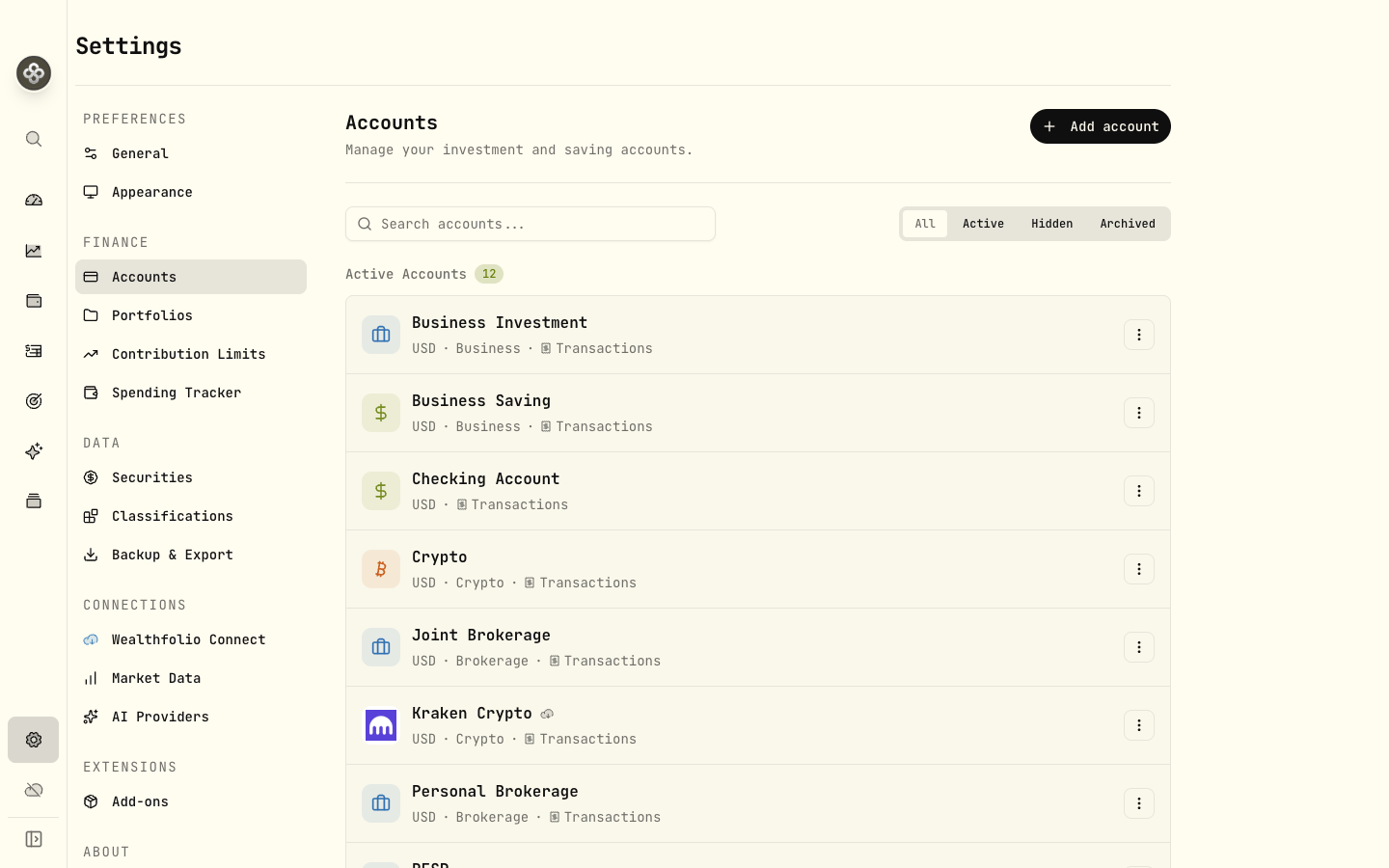Open the Wealthfolio logo home icon
This screenshot has height=868, width=1389.
[34, 73]
